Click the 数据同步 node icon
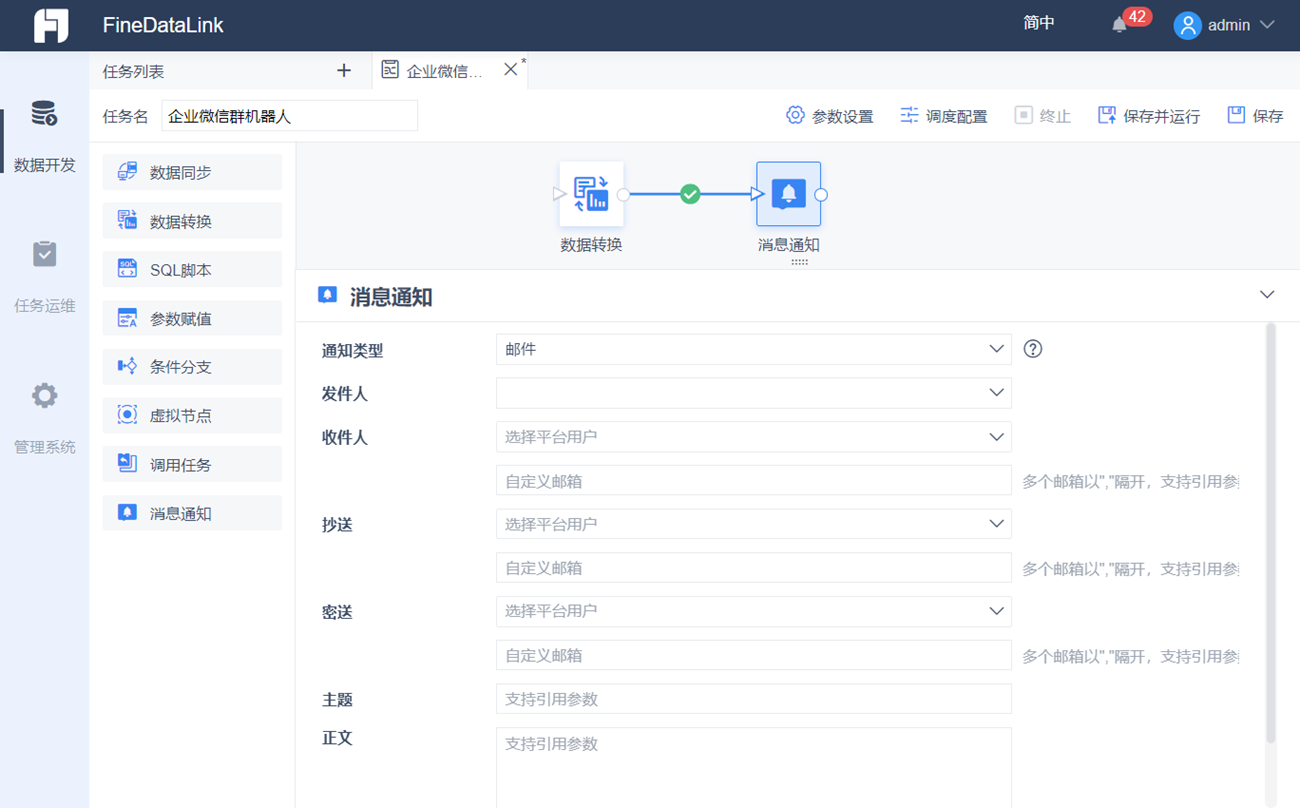1300x808 pixels. pos(127,172)
